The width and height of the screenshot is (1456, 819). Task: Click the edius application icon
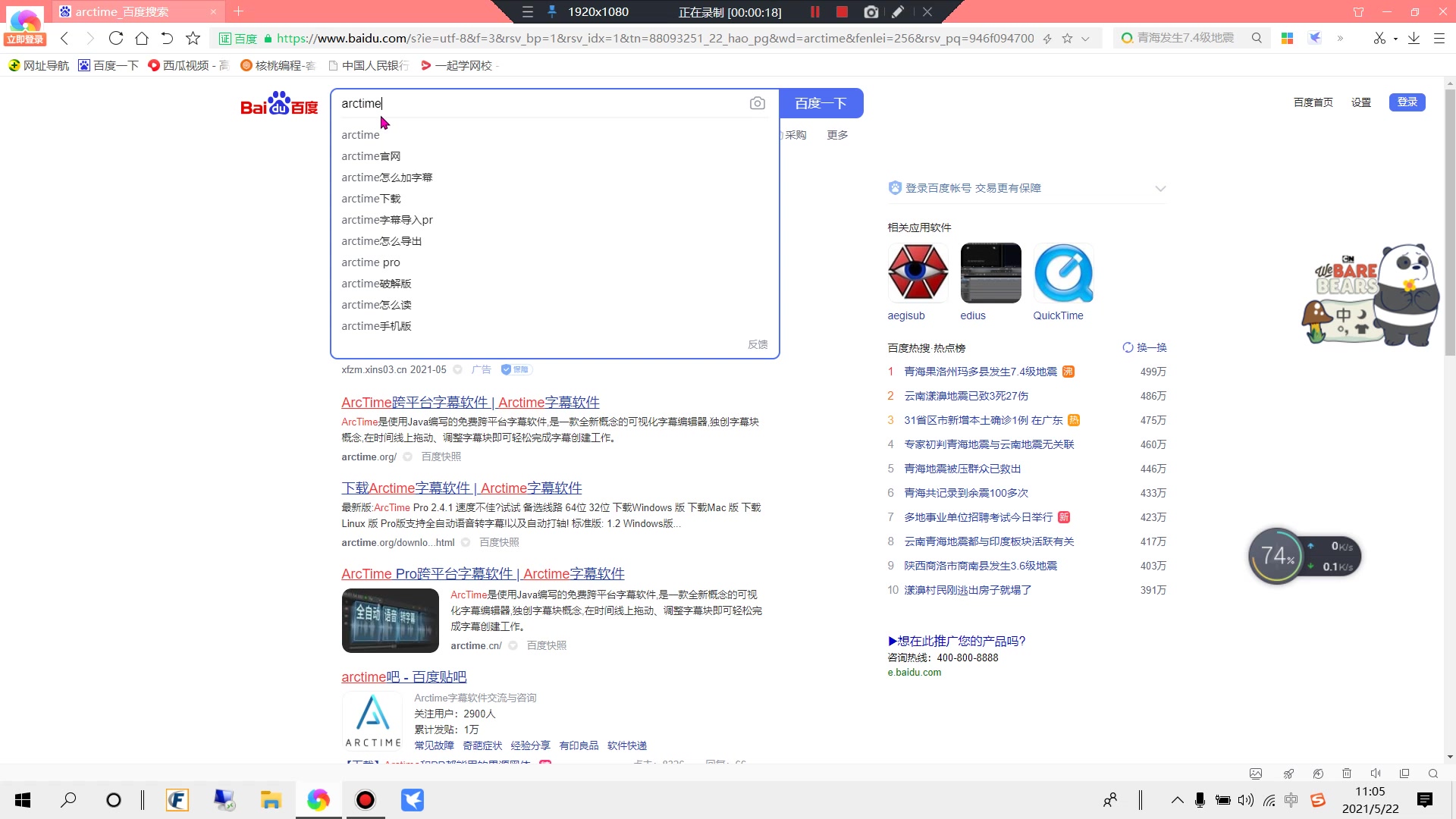[x=991, y=272]
